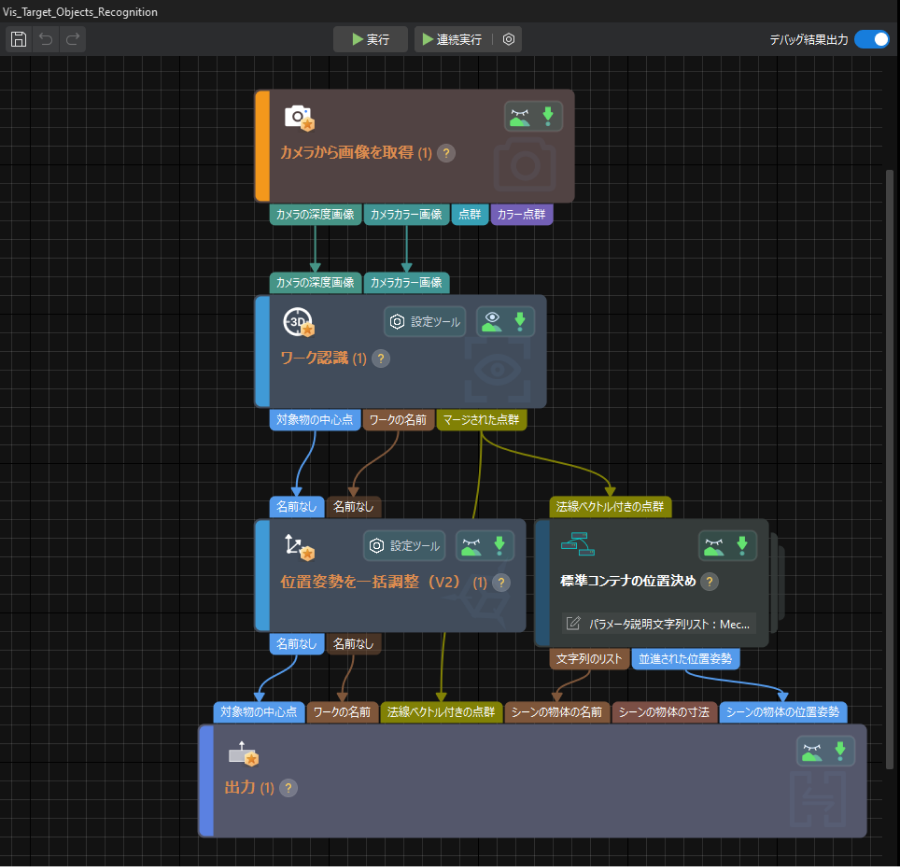
Task: Toggle デバッグ結果出力 switch off
Action: click(x=871, y=39)
